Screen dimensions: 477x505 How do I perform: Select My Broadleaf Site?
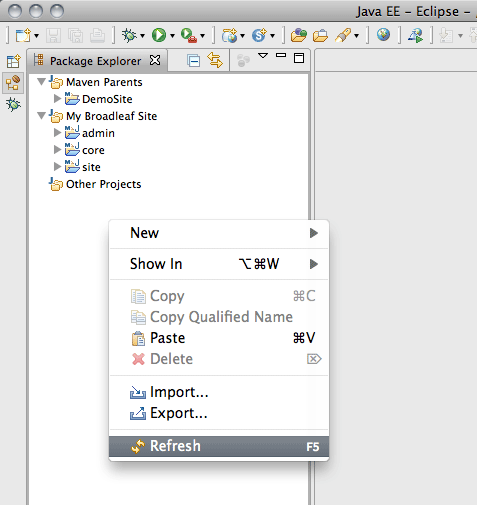click(x=111, y=116)
